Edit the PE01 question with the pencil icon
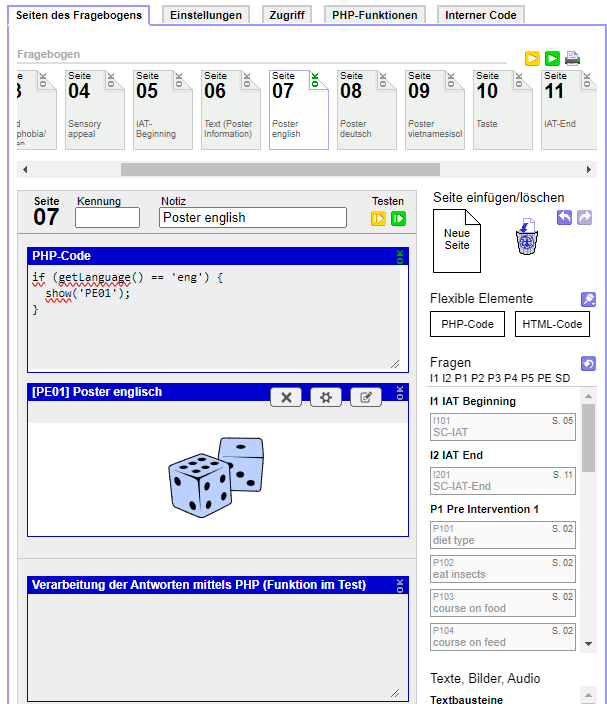The height and width of the screenshot is (704, 607). [366, 397]
